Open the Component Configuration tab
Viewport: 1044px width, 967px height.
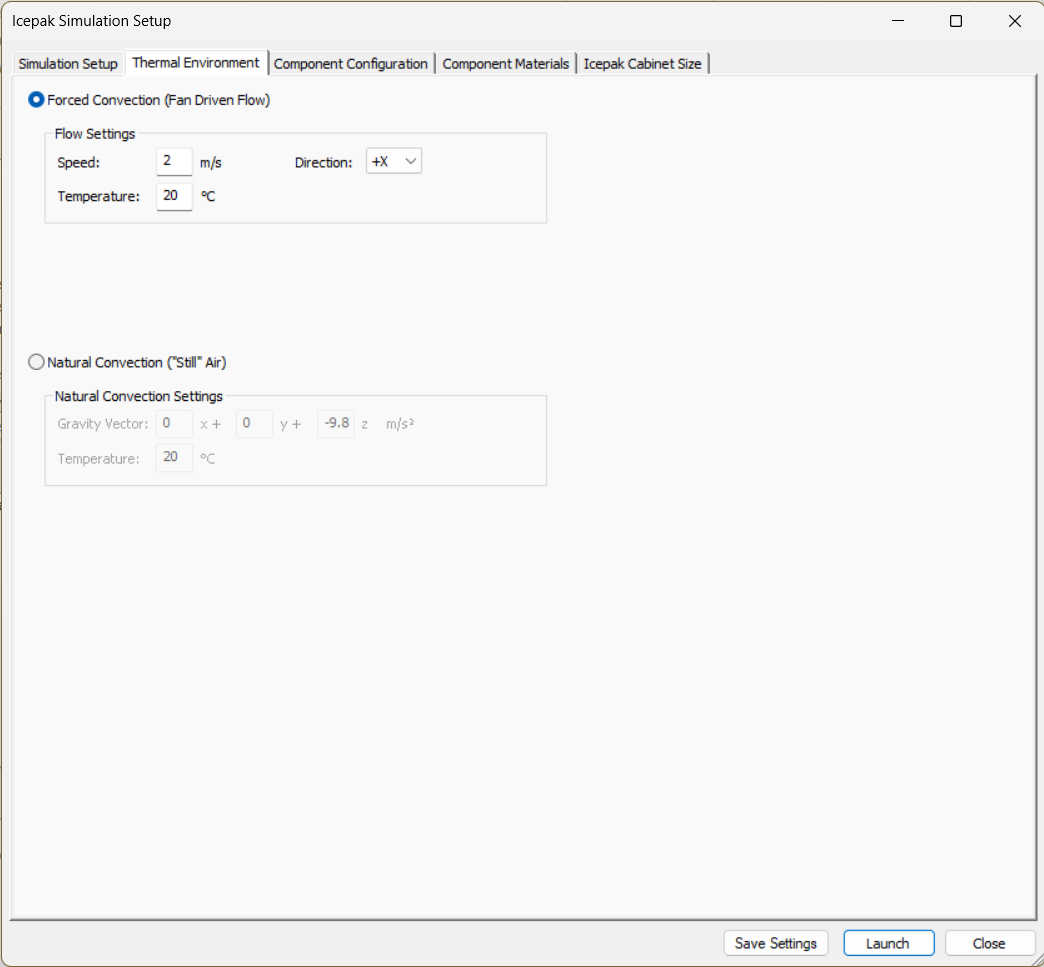click(x=351, y=64)
